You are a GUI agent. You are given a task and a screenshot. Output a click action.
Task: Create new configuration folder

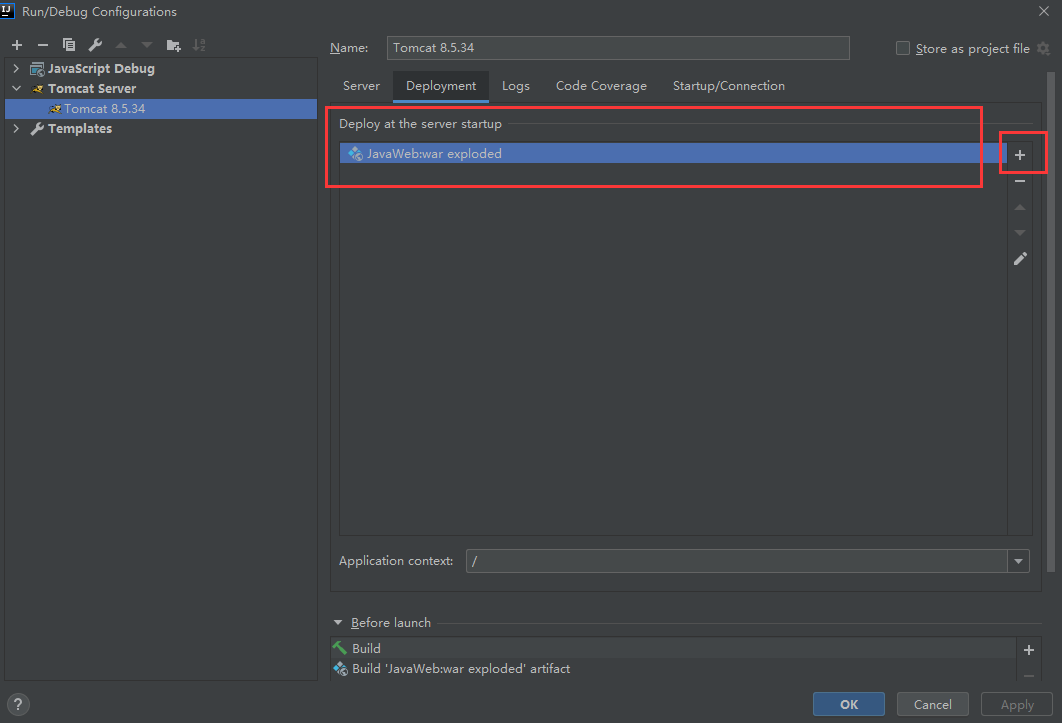pyautogui.click(x=173, y=45)
